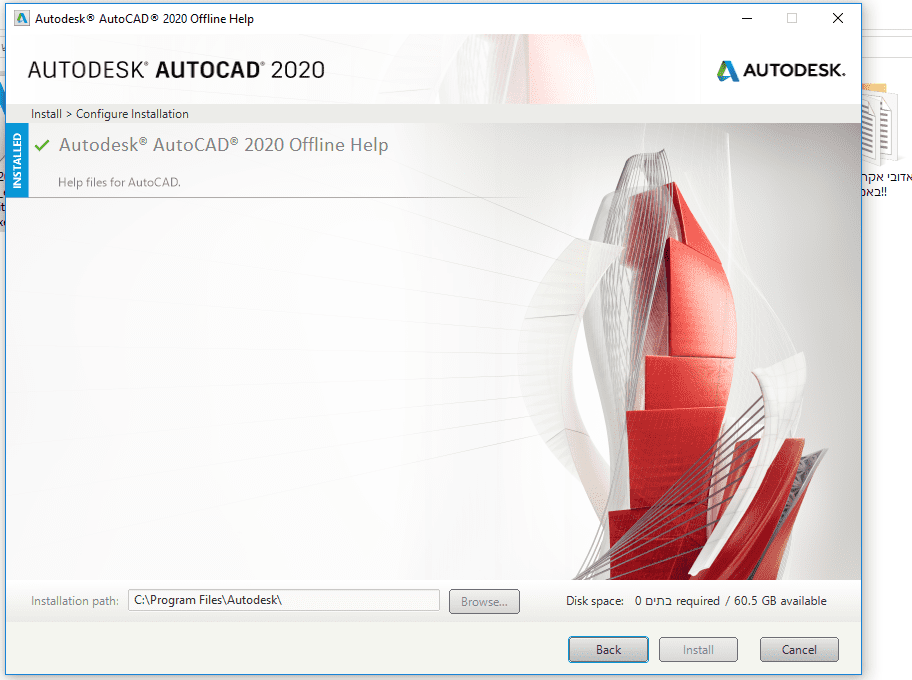Open the Browse... folder picker
912x680 pixels.
click(x=484, y=601)
